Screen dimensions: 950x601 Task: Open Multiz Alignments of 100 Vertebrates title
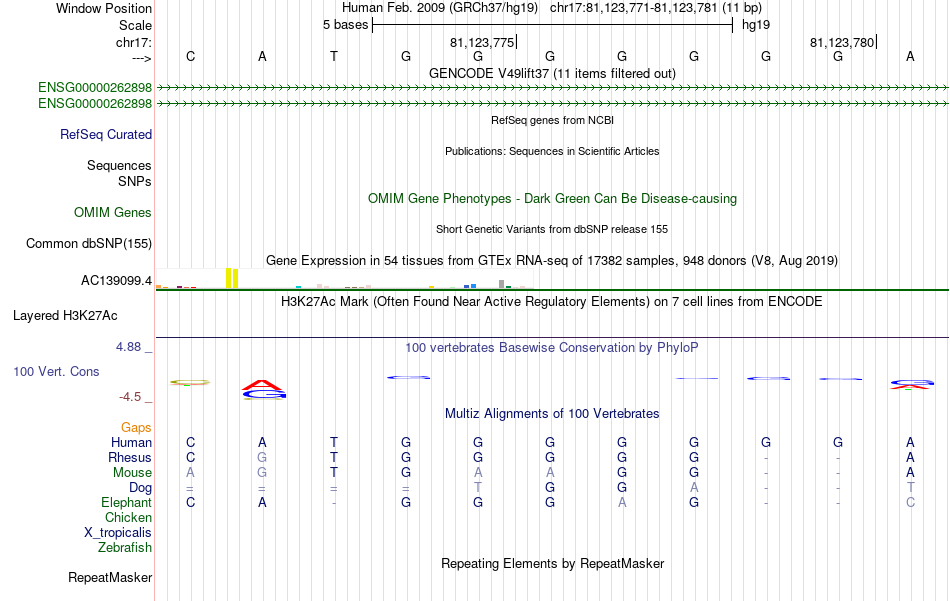point(553,414)
